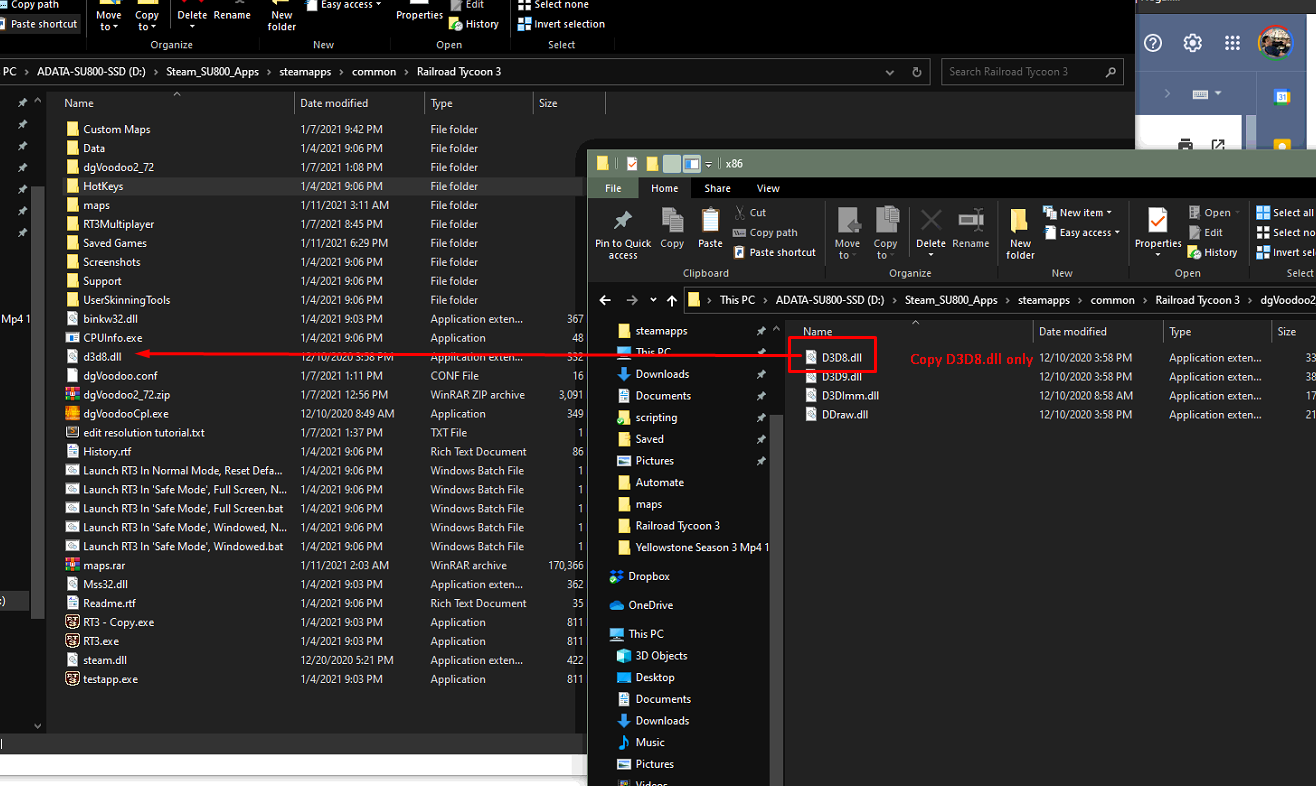This screenshot has width=1316, height=786.
Task: Click the Google account profile picture
Action: click(x=1275, y=43)
